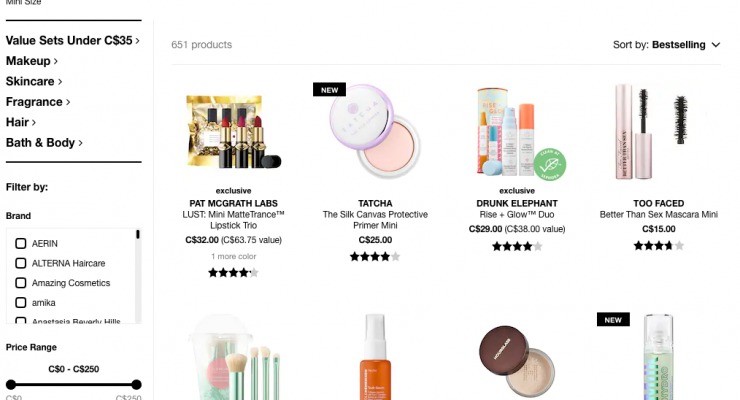Click the NEW badge on Tatcha primer
740x400 pixels.
tap(329, 90)
